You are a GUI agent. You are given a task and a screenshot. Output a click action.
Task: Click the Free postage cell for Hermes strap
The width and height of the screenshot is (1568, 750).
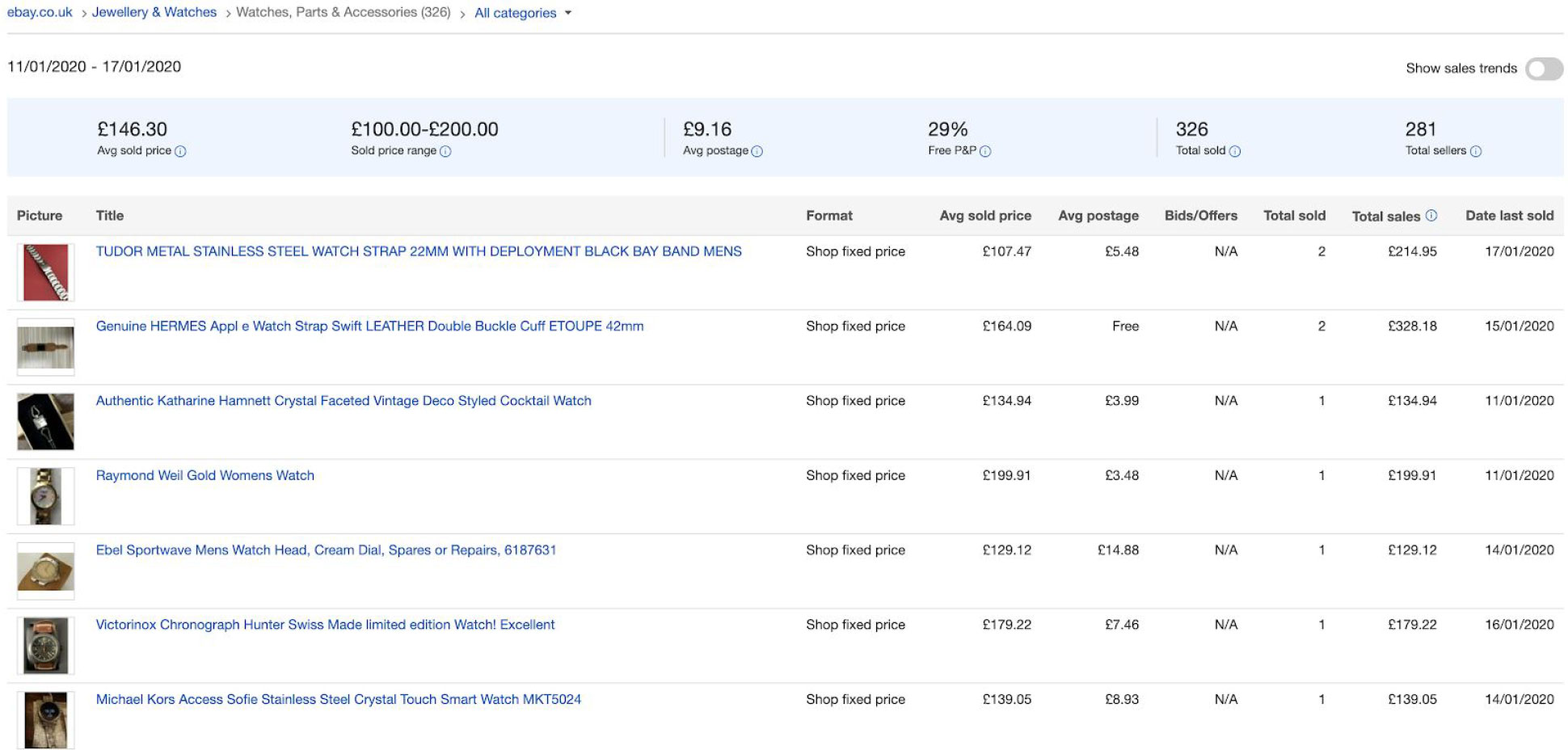1125,327
